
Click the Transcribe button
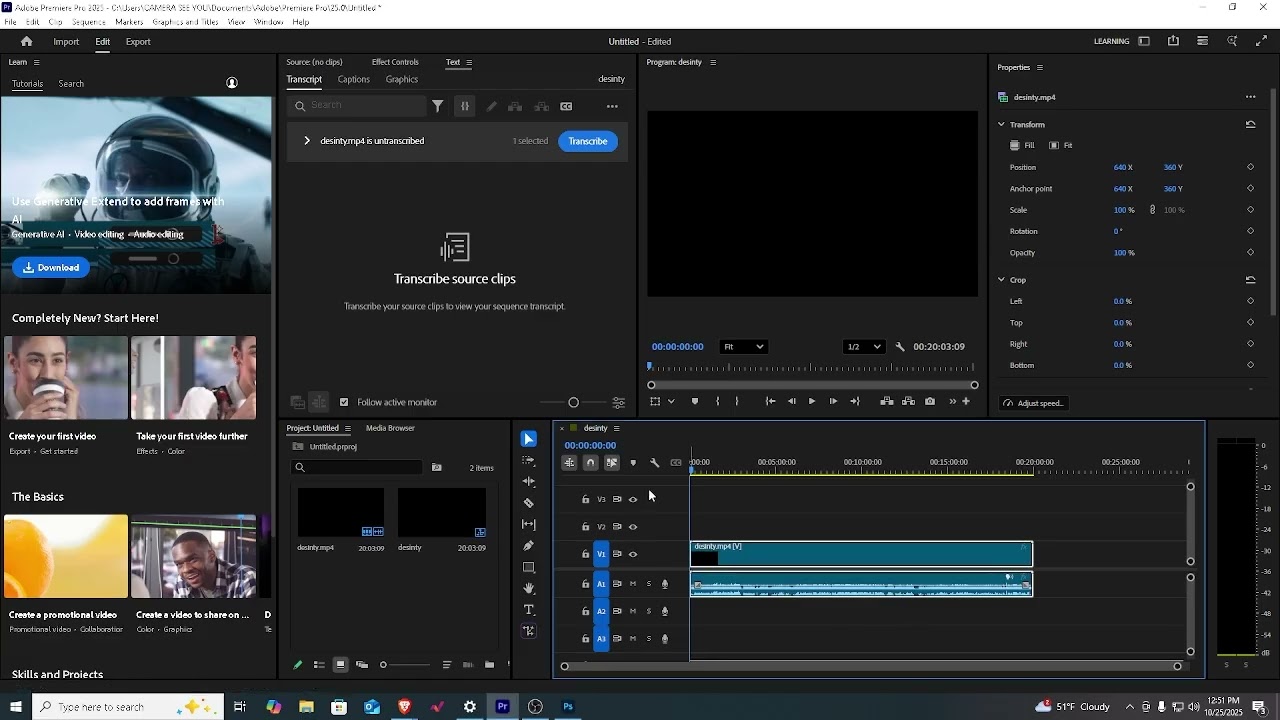pyautogui.click(x=588, y=141)
